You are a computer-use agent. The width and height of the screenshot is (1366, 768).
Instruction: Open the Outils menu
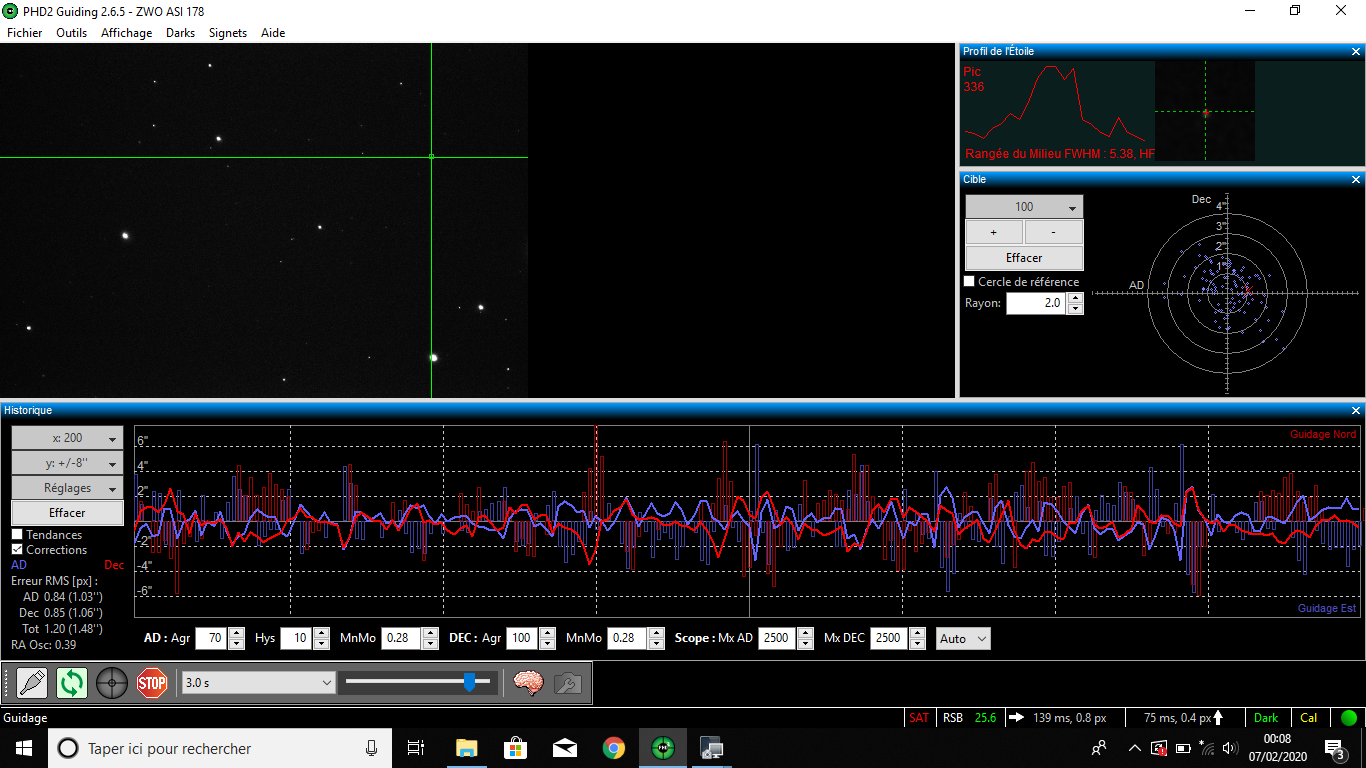coord(71,33)
